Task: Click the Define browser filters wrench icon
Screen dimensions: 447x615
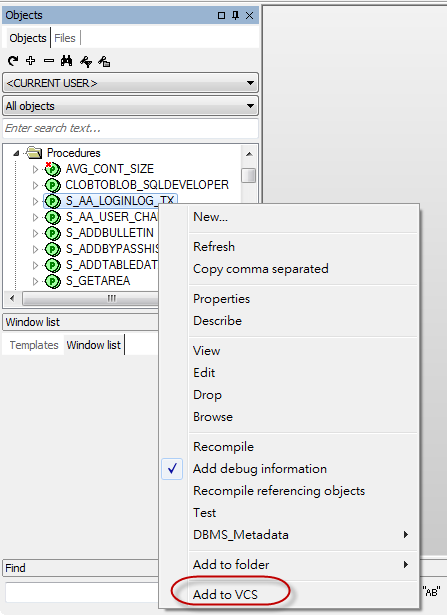Action: (x=86, y=61)
